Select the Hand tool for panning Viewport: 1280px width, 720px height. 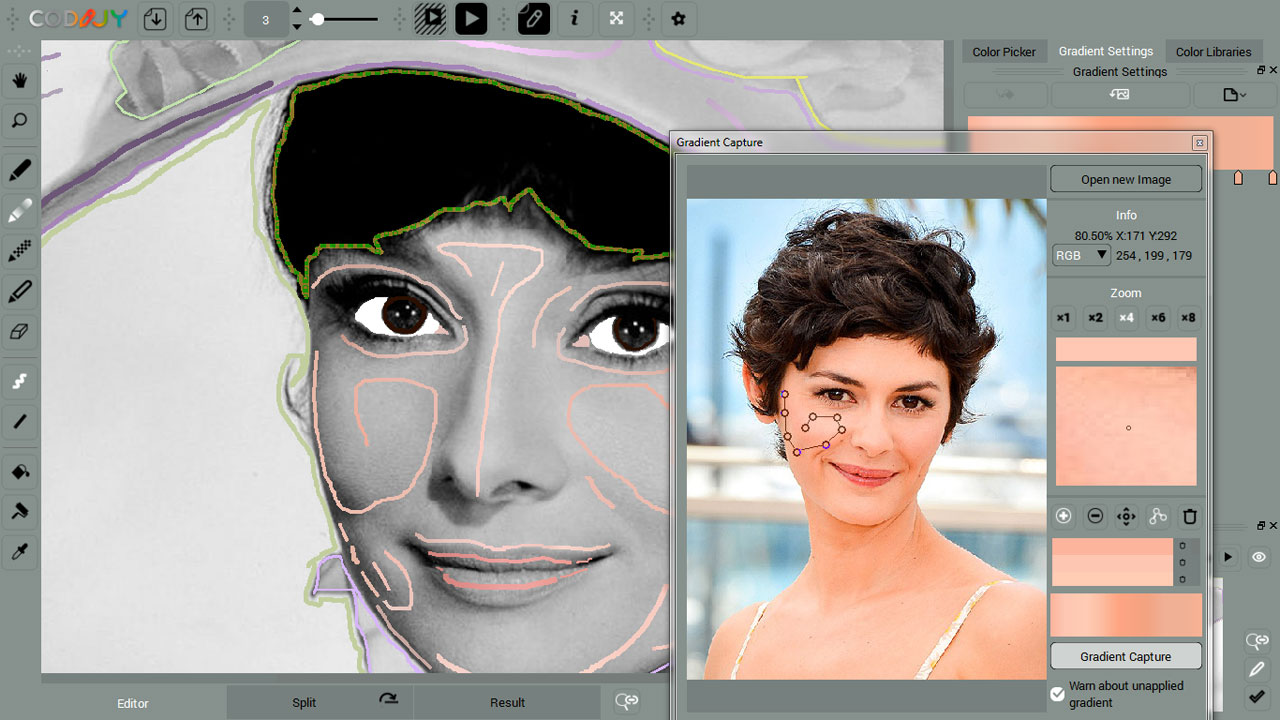pyautogui.click(x=19, y=81)
